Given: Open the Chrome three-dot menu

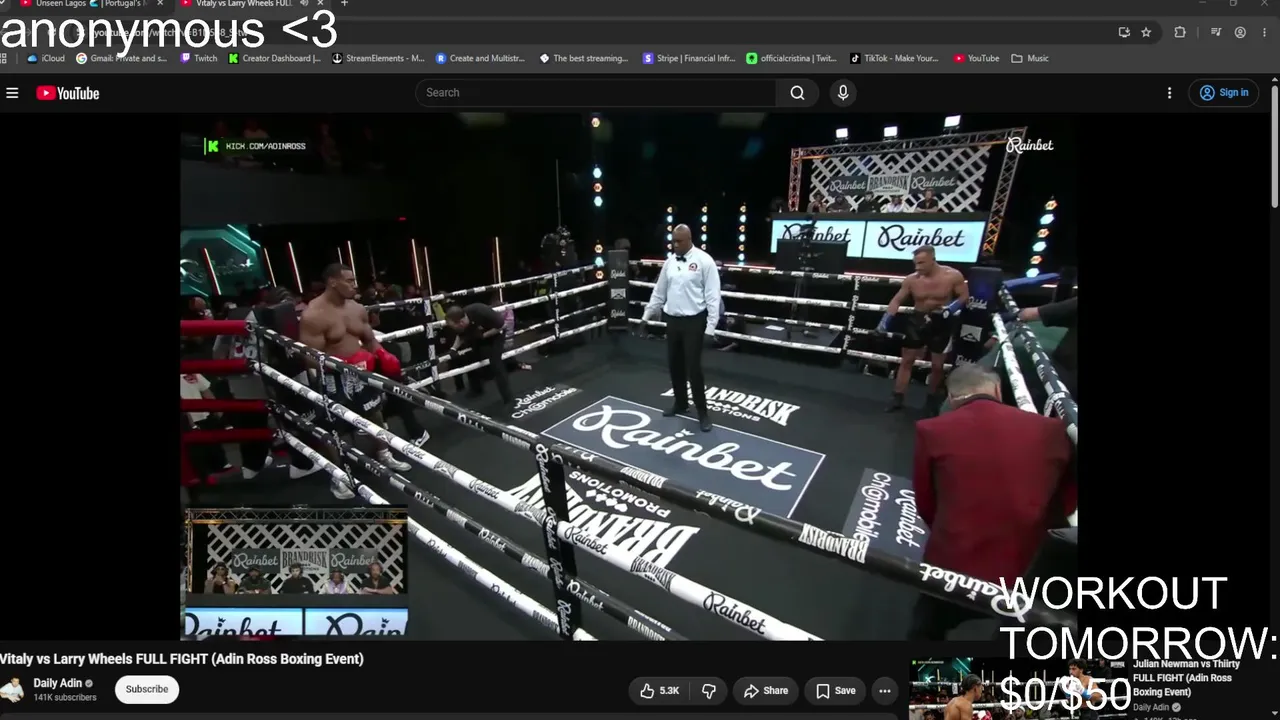Looking at the screenshot, I should pos(1265,32).
